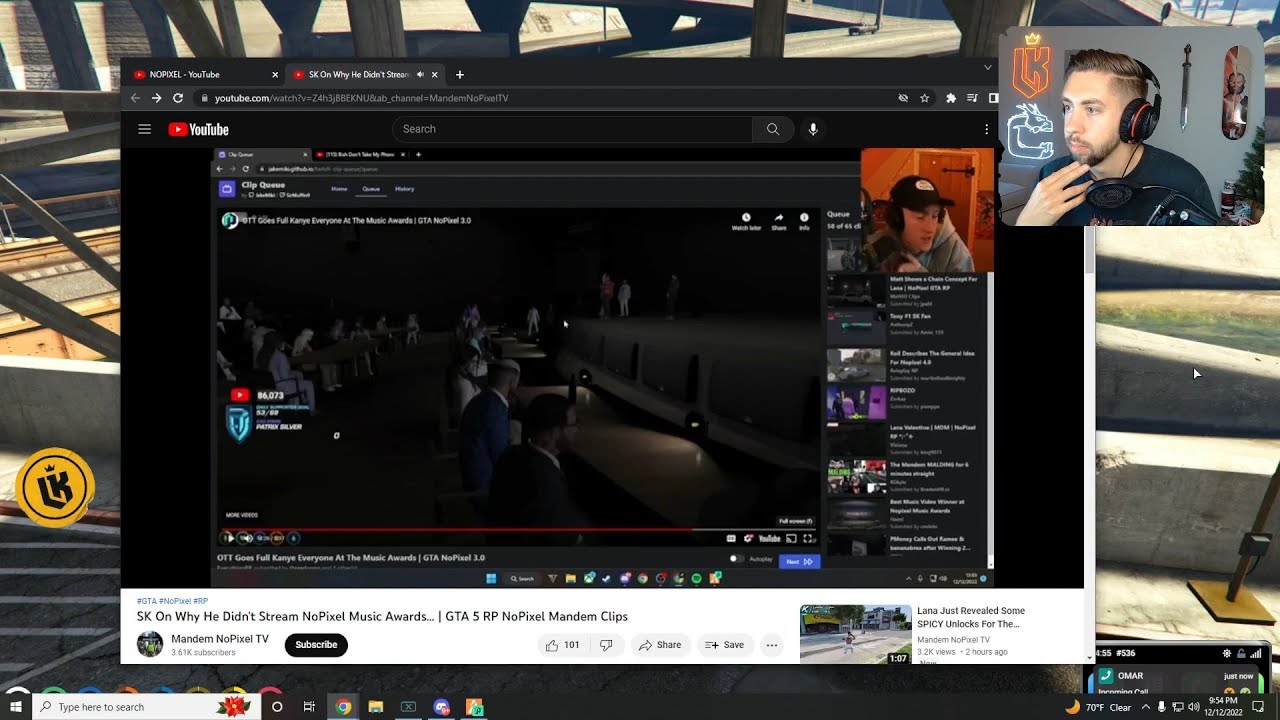Click the Share button
The height and width of the screenshot is (720, 1280).
[660, 645]
